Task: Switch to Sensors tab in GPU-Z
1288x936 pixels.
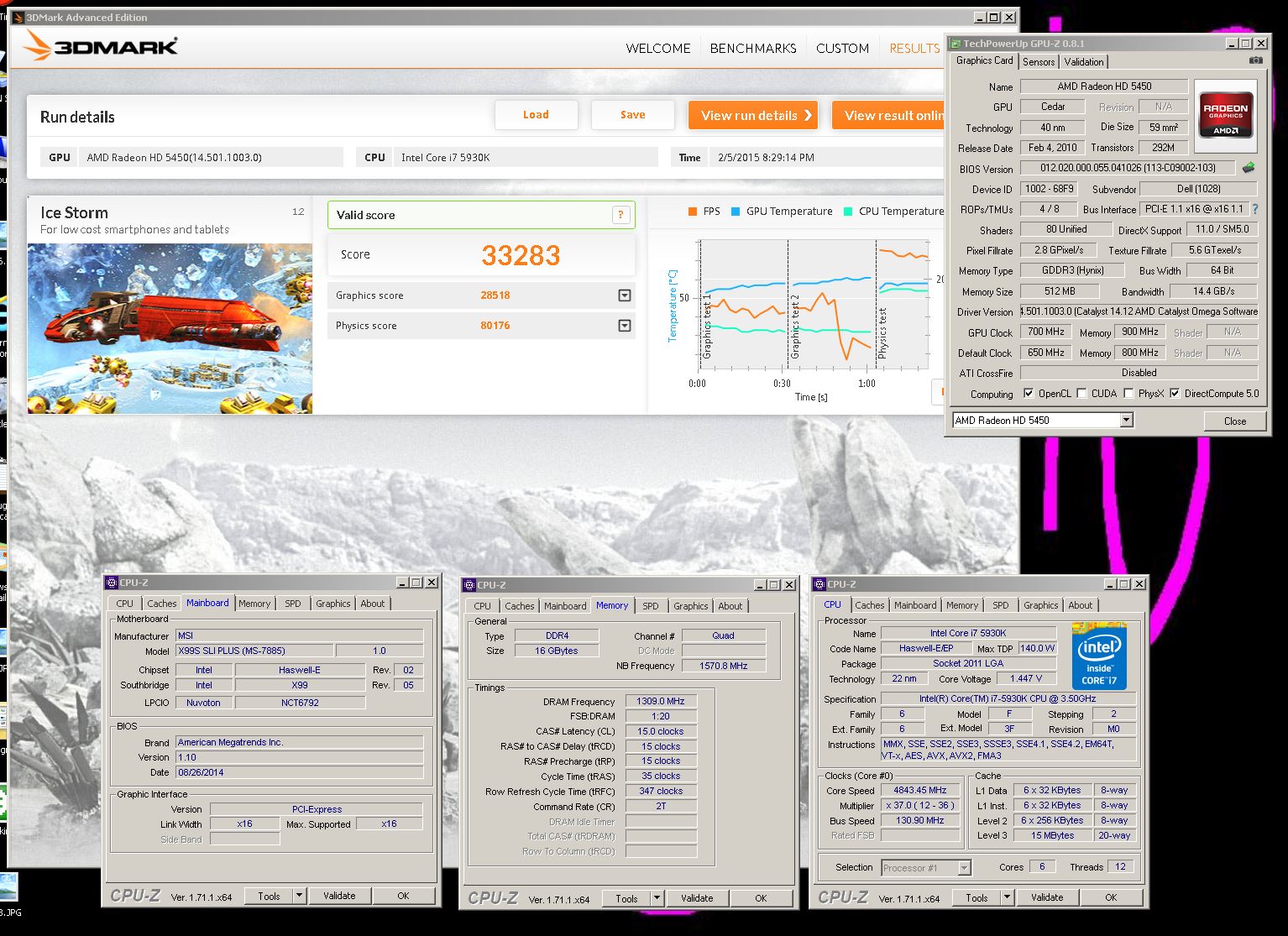Action: pos(1039,62)
